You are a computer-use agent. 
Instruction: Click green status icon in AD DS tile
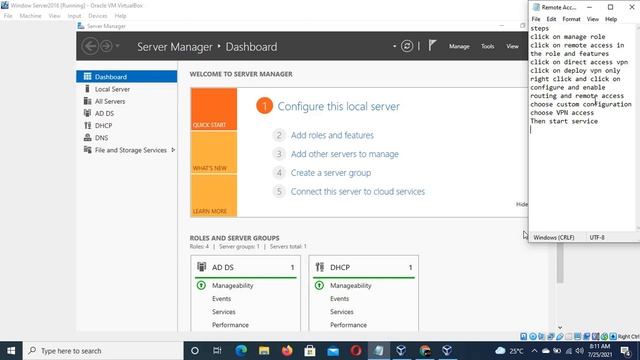(x=201, y=285)
